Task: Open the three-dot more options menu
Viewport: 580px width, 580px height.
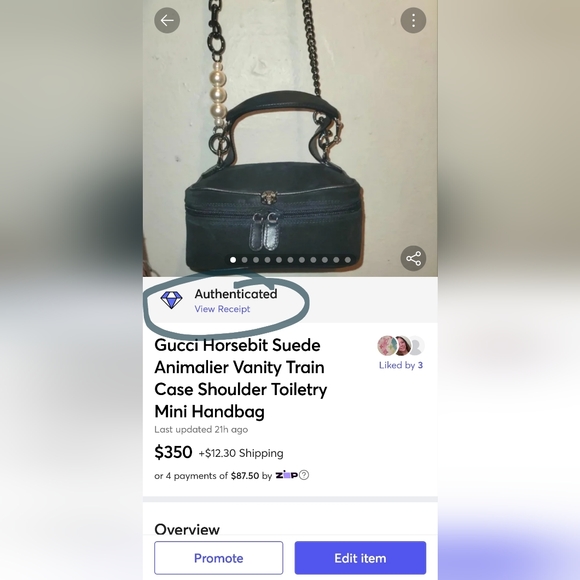Action: point(413,20)
